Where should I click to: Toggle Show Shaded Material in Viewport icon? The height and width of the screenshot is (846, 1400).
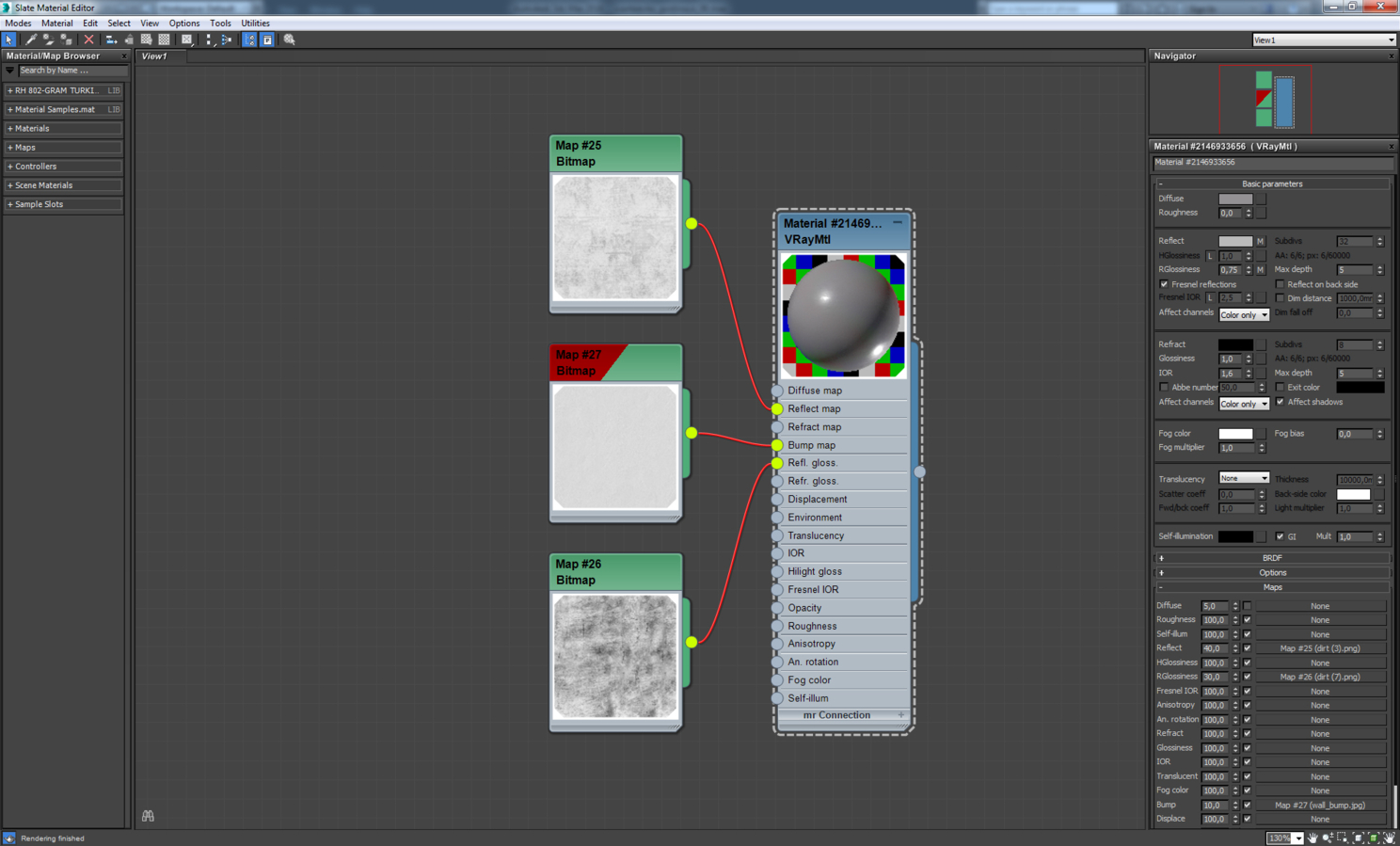(x=147, y=40)
